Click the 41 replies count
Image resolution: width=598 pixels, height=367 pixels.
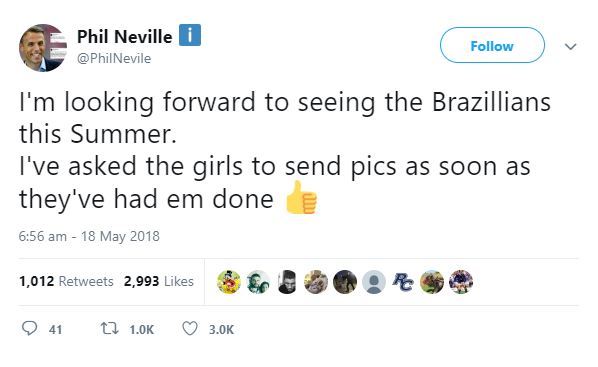pos(55,330)
